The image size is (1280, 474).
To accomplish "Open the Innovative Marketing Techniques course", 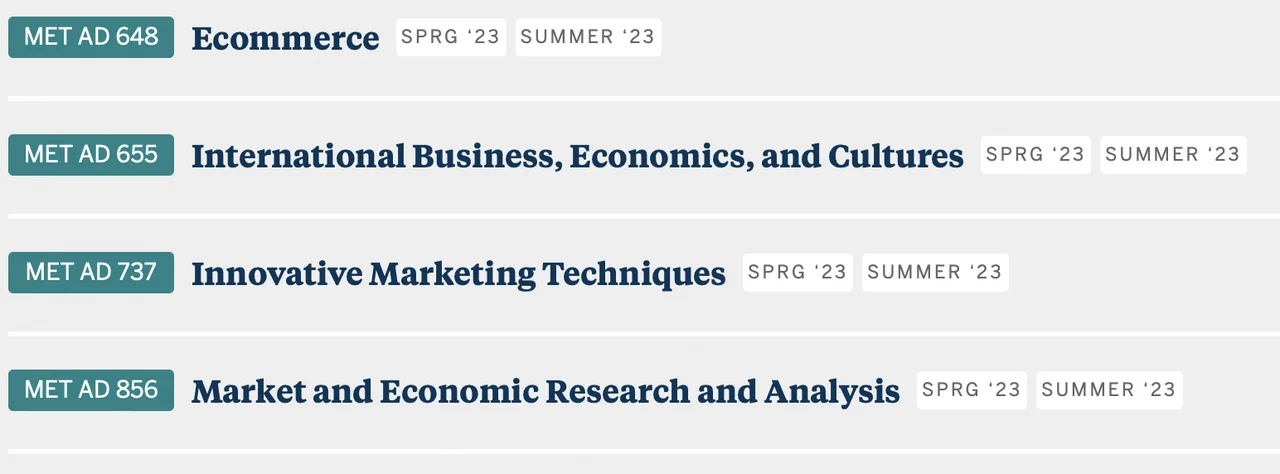I will tap(458, 273).
